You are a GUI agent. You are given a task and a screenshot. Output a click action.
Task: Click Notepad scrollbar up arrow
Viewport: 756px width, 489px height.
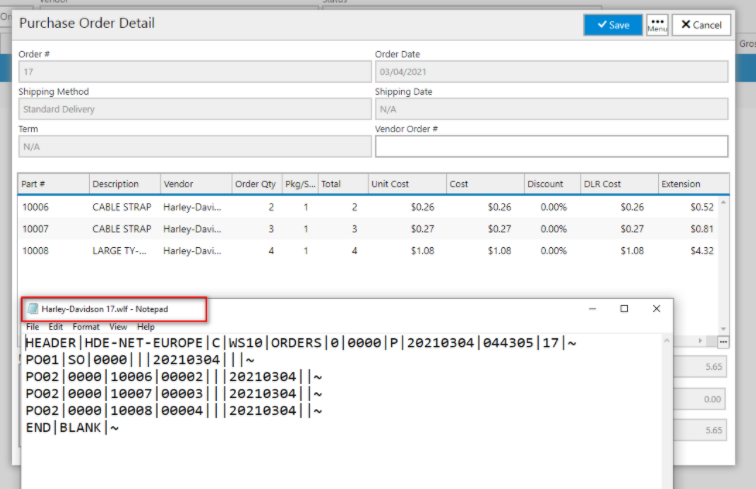tap(667, 340)
